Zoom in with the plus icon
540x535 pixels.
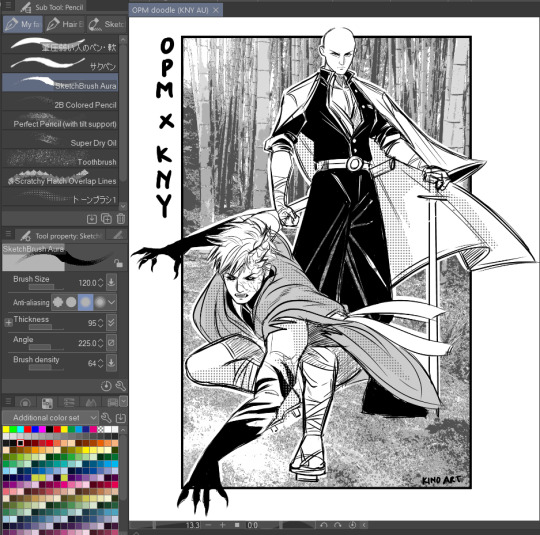click(222, 525)
